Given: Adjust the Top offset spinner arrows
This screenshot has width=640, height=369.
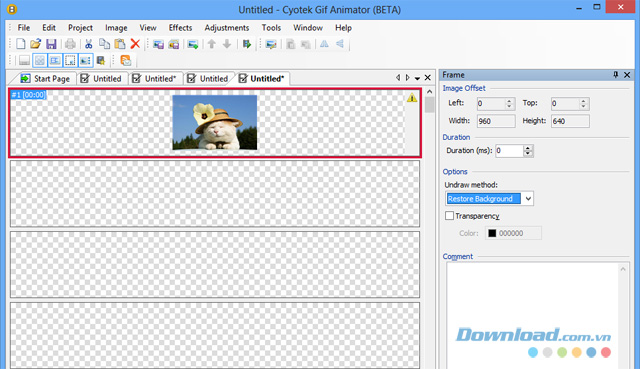Looking at the screenshot, I should pyautogui.click(x=584, y=104).
